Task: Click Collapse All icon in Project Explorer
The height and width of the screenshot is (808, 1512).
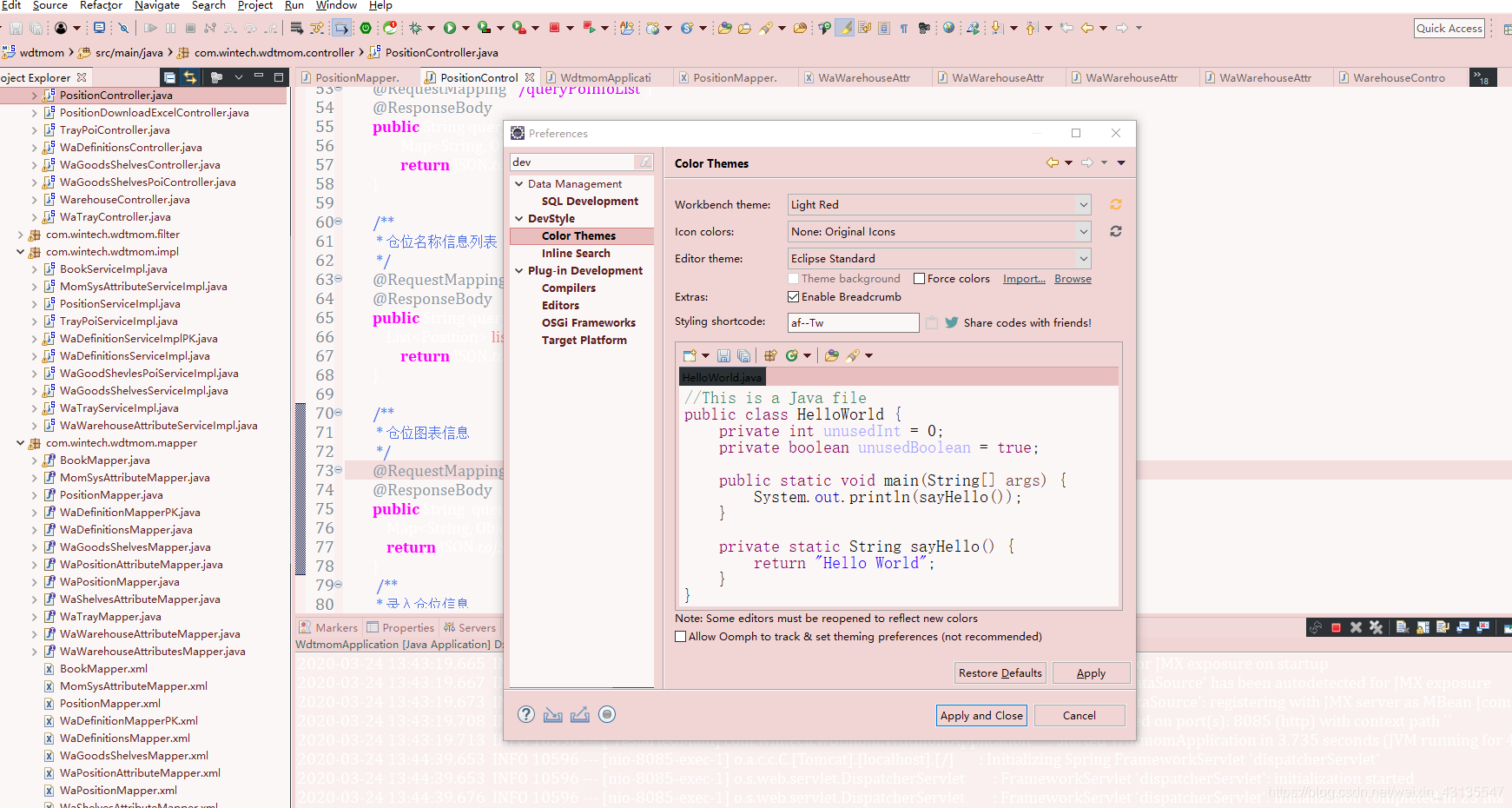Action: click(x=169, y=77)
